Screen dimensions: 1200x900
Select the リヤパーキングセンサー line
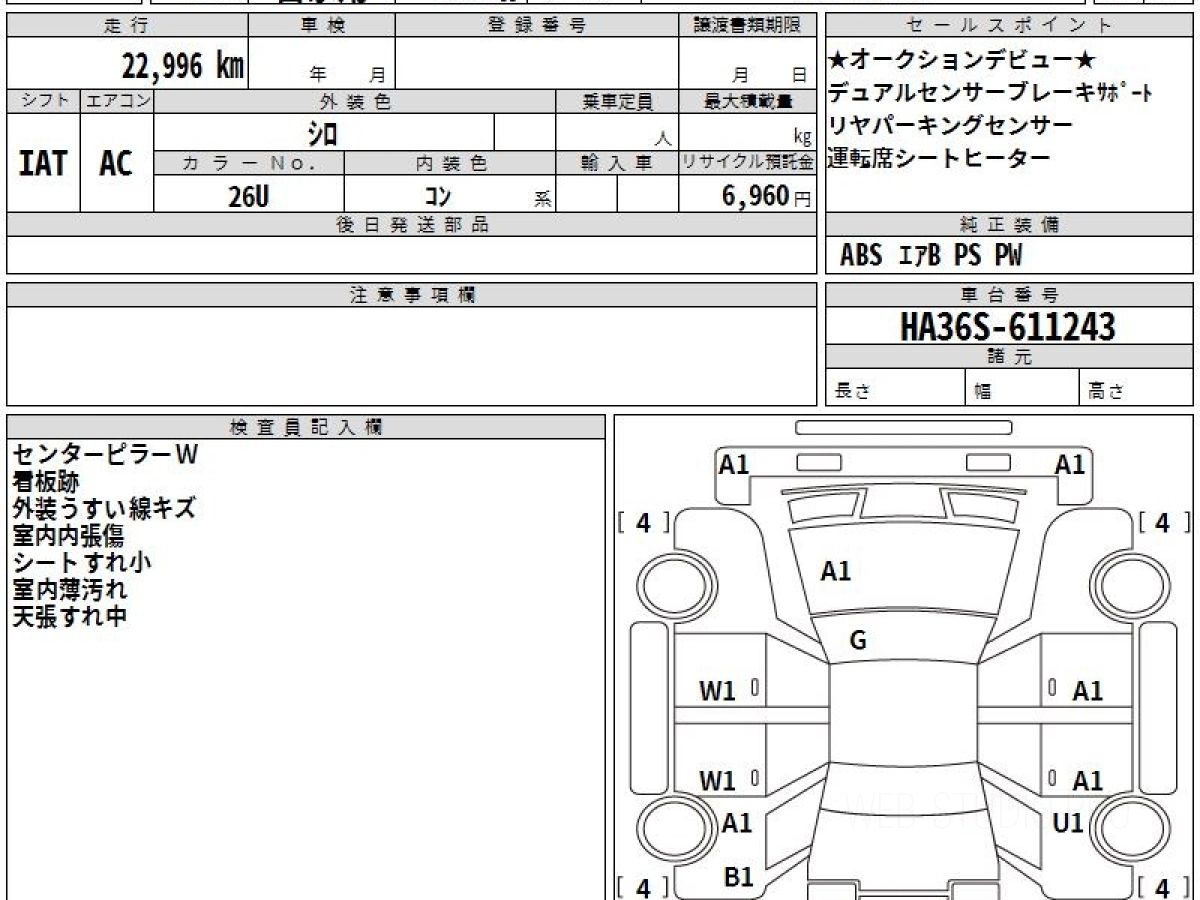(x=950, y=126)
